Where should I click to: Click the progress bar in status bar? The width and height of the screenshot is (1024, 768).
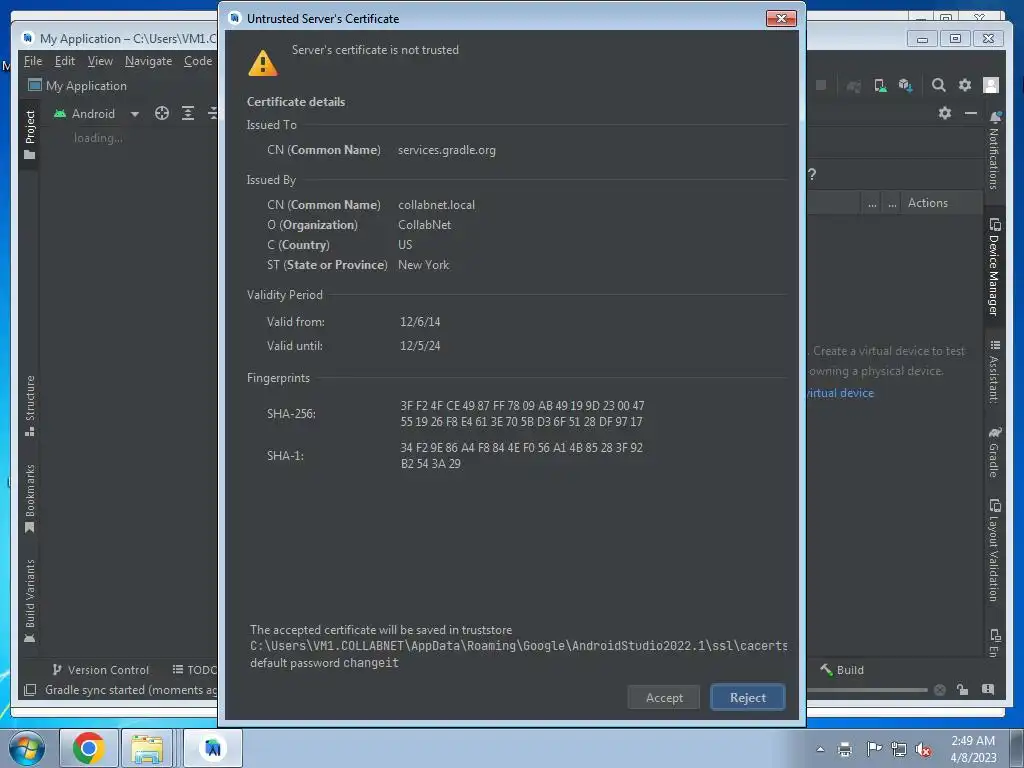pos(867,690)
